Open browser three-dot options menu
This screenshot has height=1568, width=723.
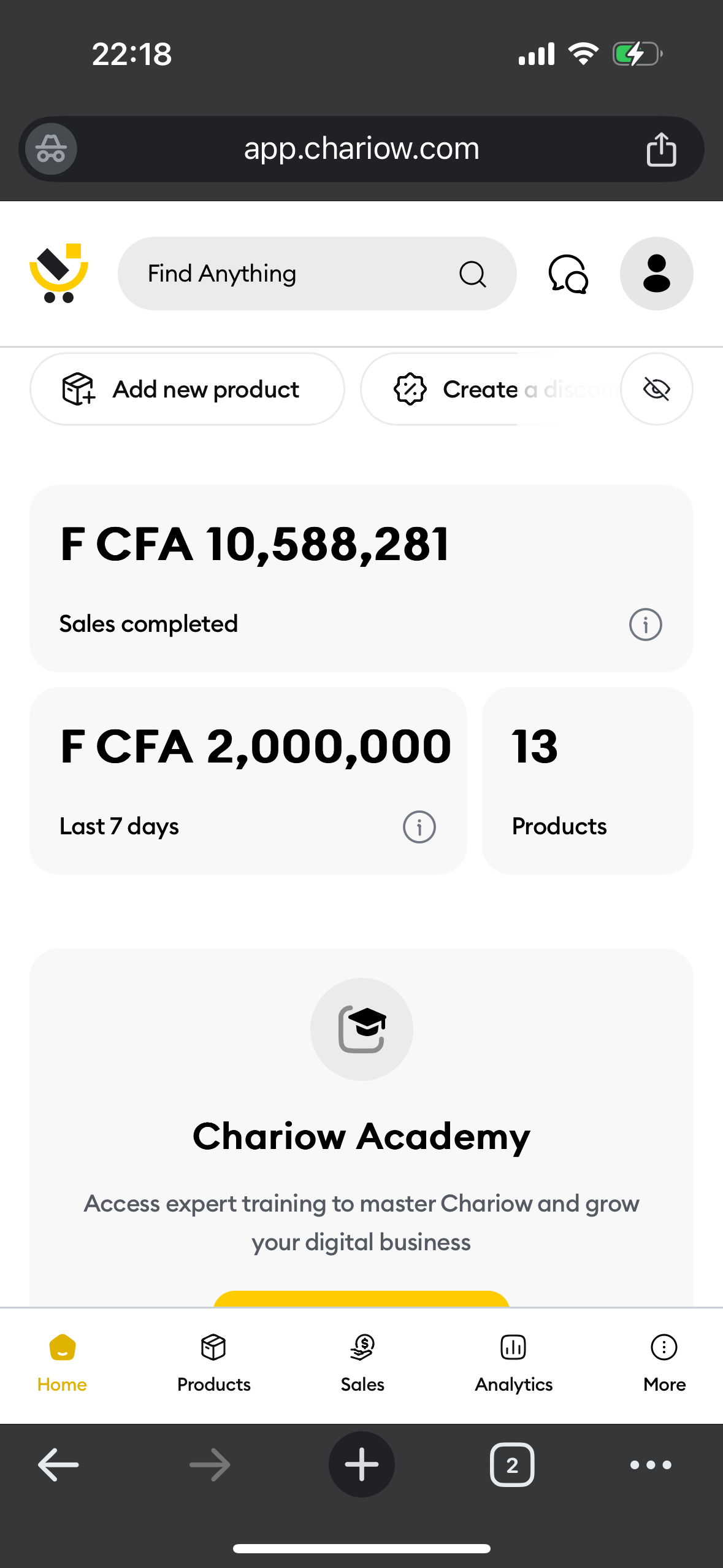click(x=651, y=1465)
